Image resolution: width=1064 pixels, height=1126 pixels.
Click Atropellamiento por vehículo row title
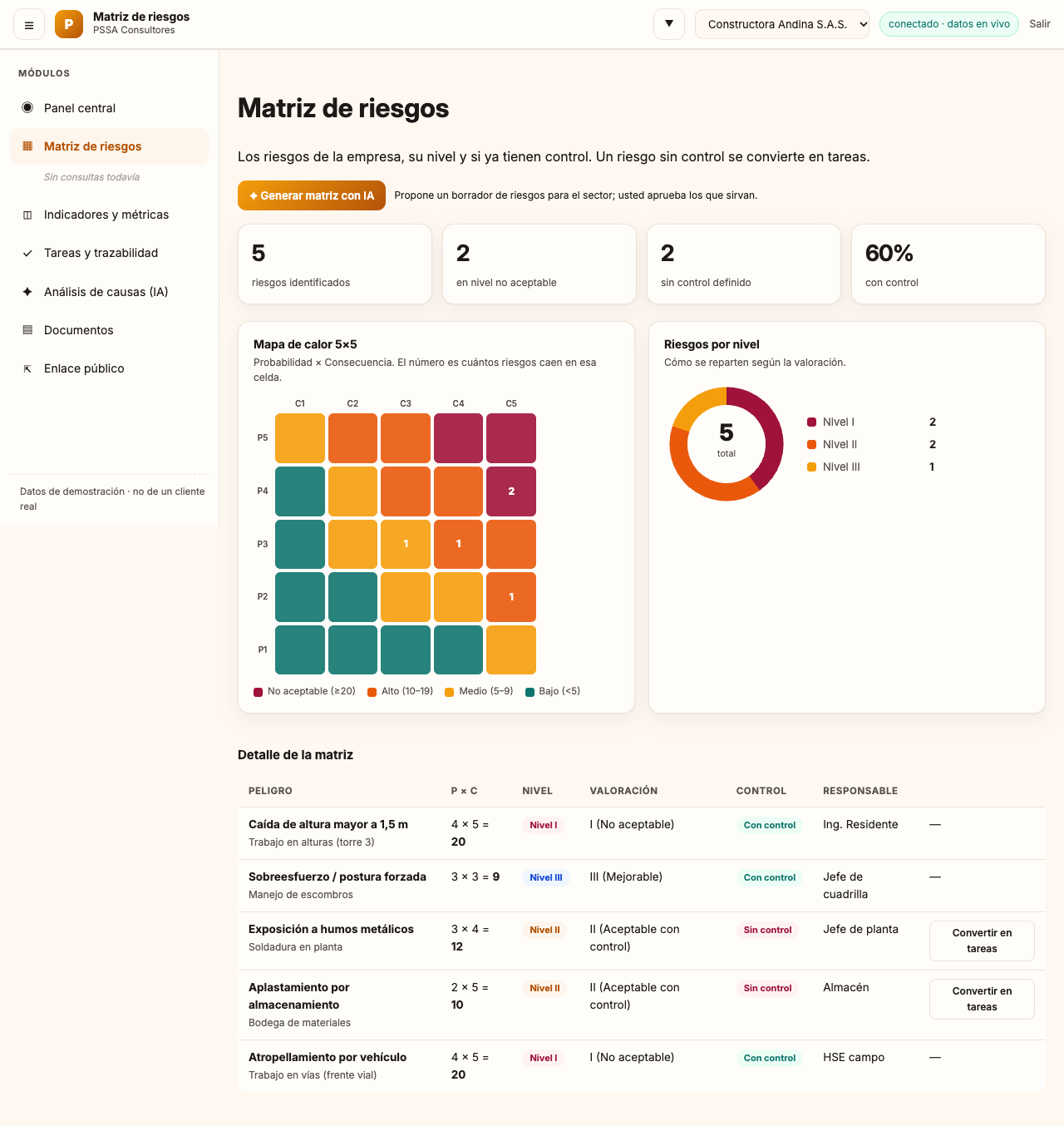pos(328,1057)
